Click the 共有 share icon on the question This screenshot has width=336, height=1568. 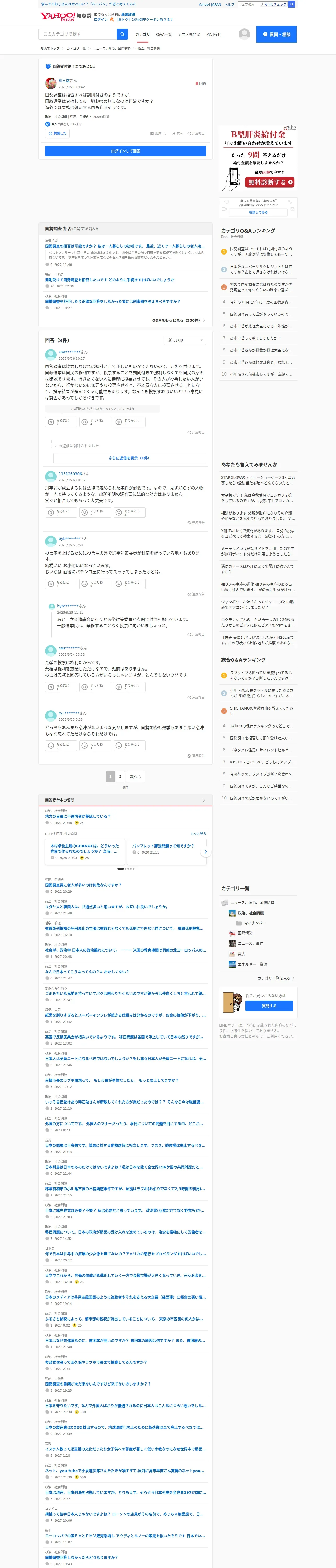177,133
